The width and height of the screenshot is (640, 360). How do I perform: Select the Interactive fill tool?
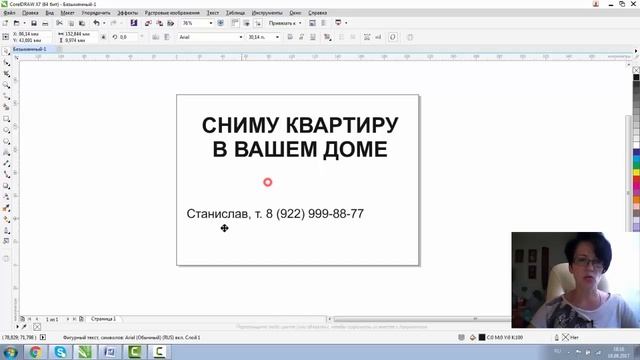(x=6, y=219)
